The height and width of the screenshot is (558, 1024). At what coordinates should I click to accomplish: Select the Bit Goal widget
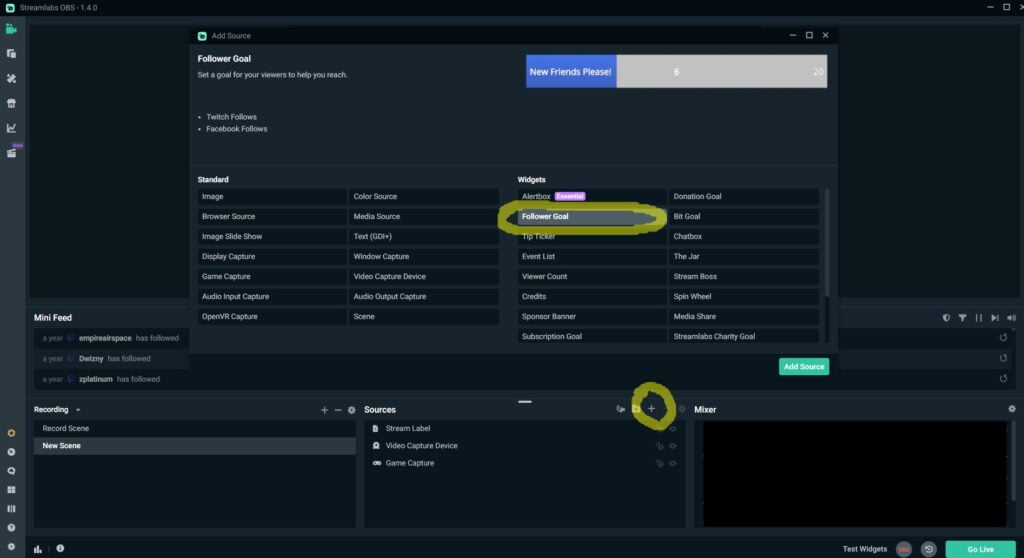click(x=744, y=216)
